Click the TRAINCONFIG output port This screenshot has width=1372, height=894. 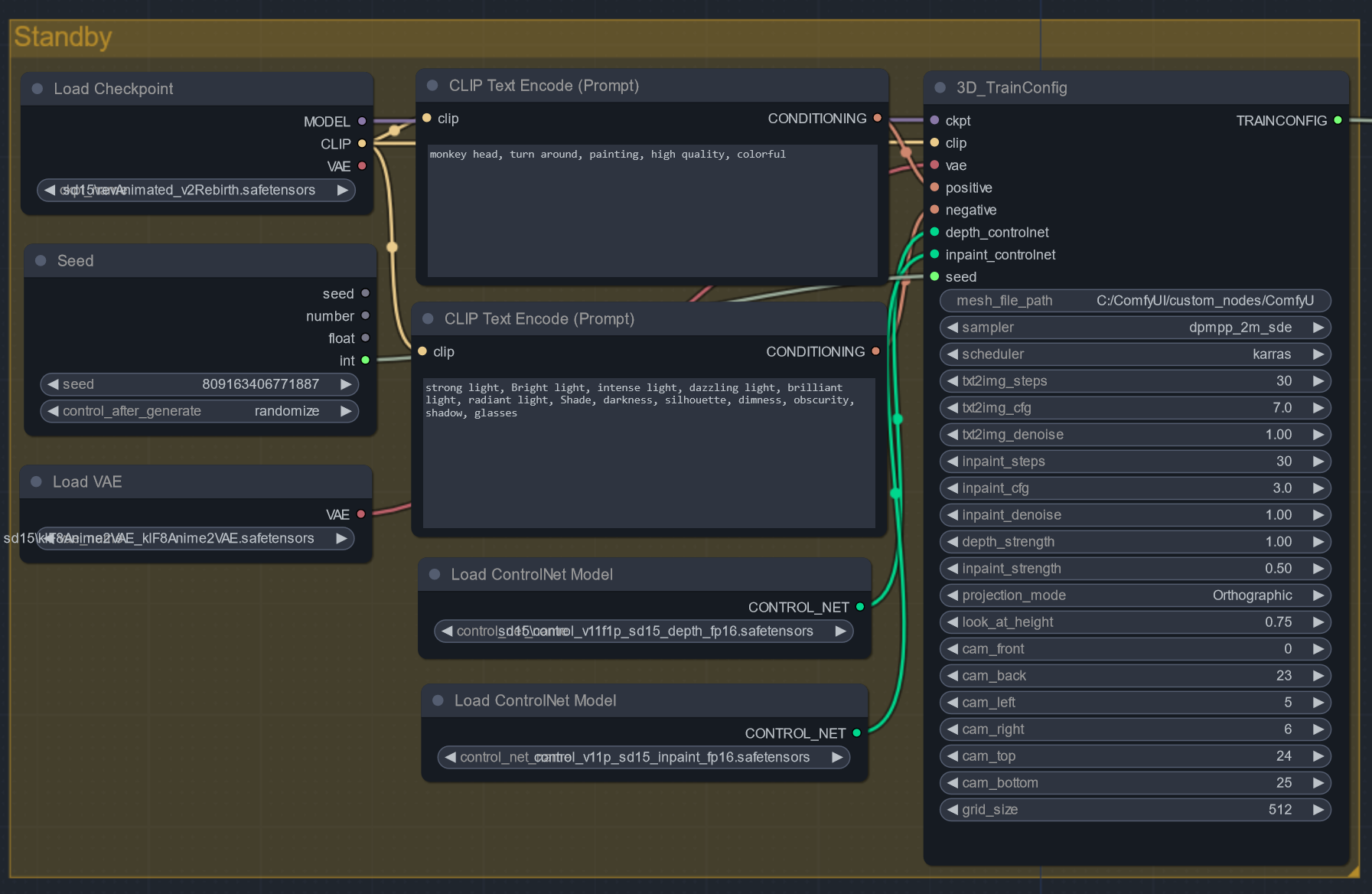click(1338, 120)
